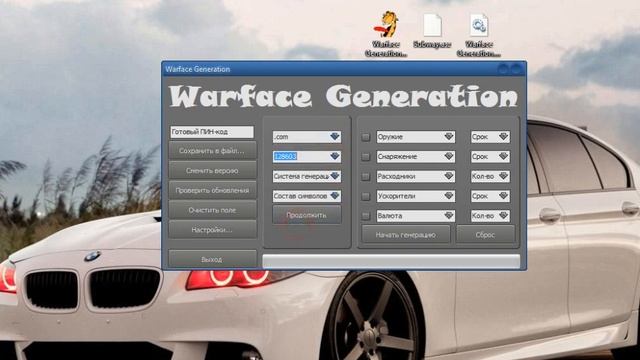Click the Warface Generation window title bar

point(344,69)
